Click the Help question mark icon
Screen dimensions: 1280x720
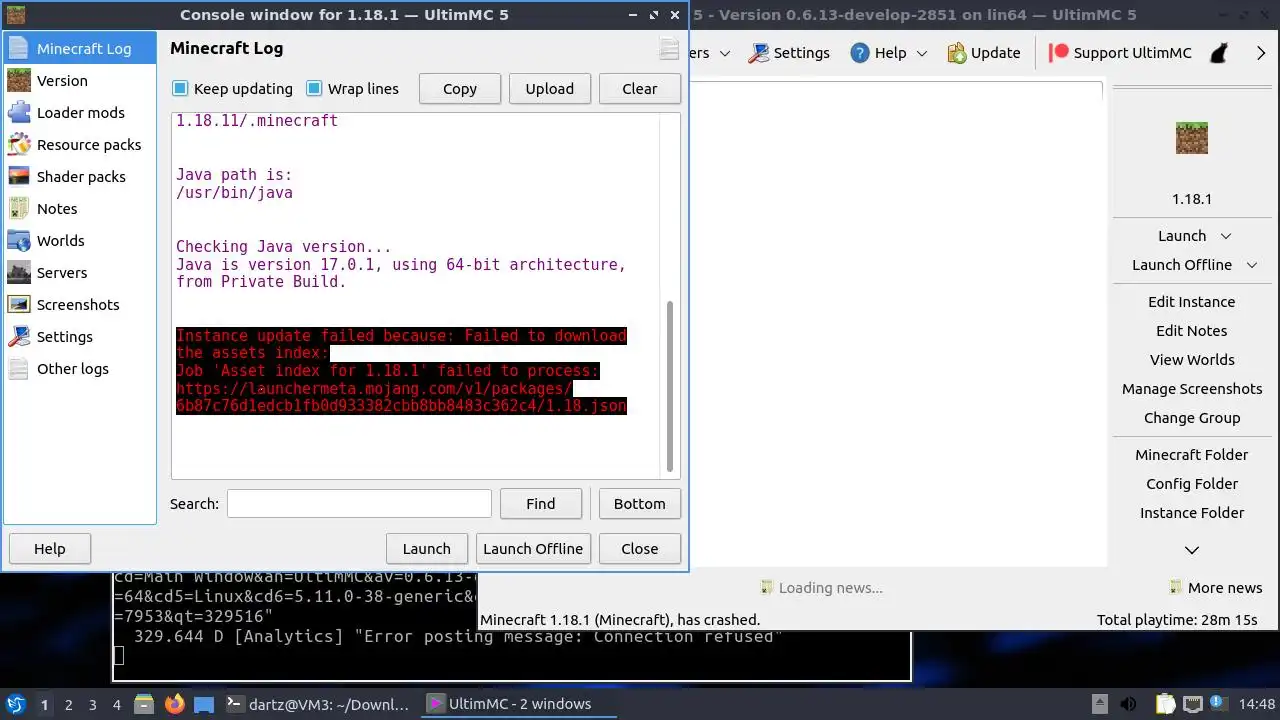point(860,53)
